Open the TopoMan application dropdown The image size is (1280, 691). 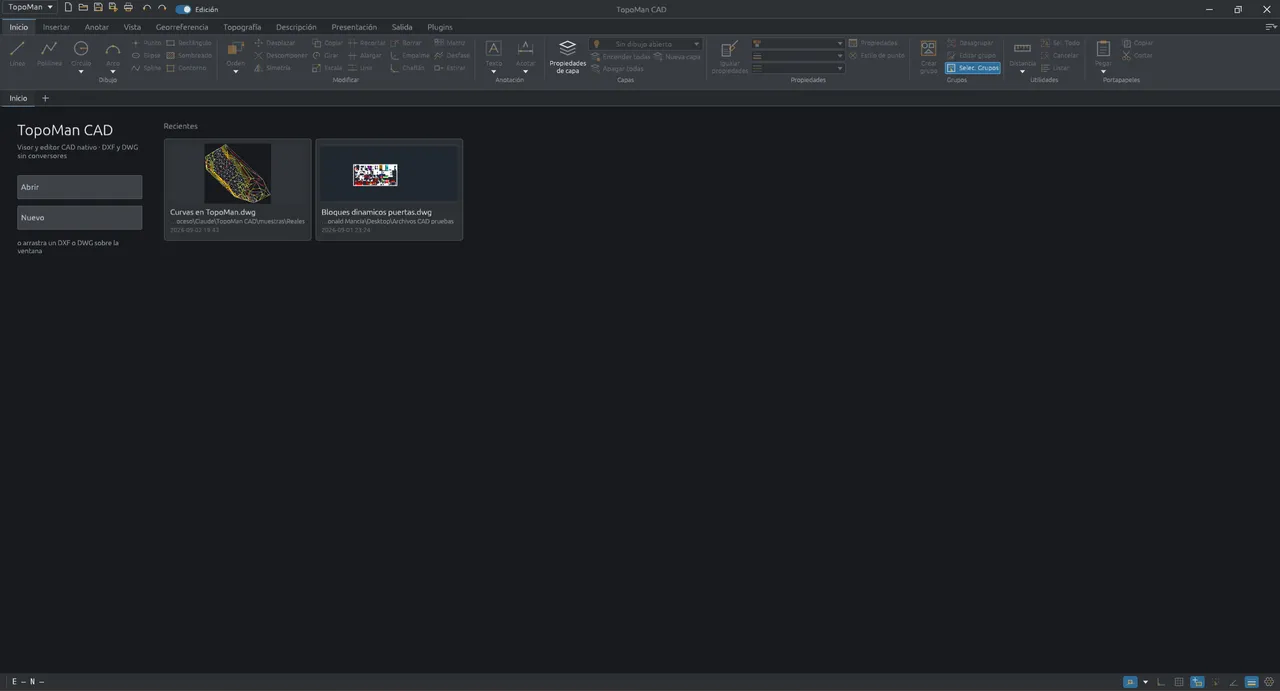[30, 7]
